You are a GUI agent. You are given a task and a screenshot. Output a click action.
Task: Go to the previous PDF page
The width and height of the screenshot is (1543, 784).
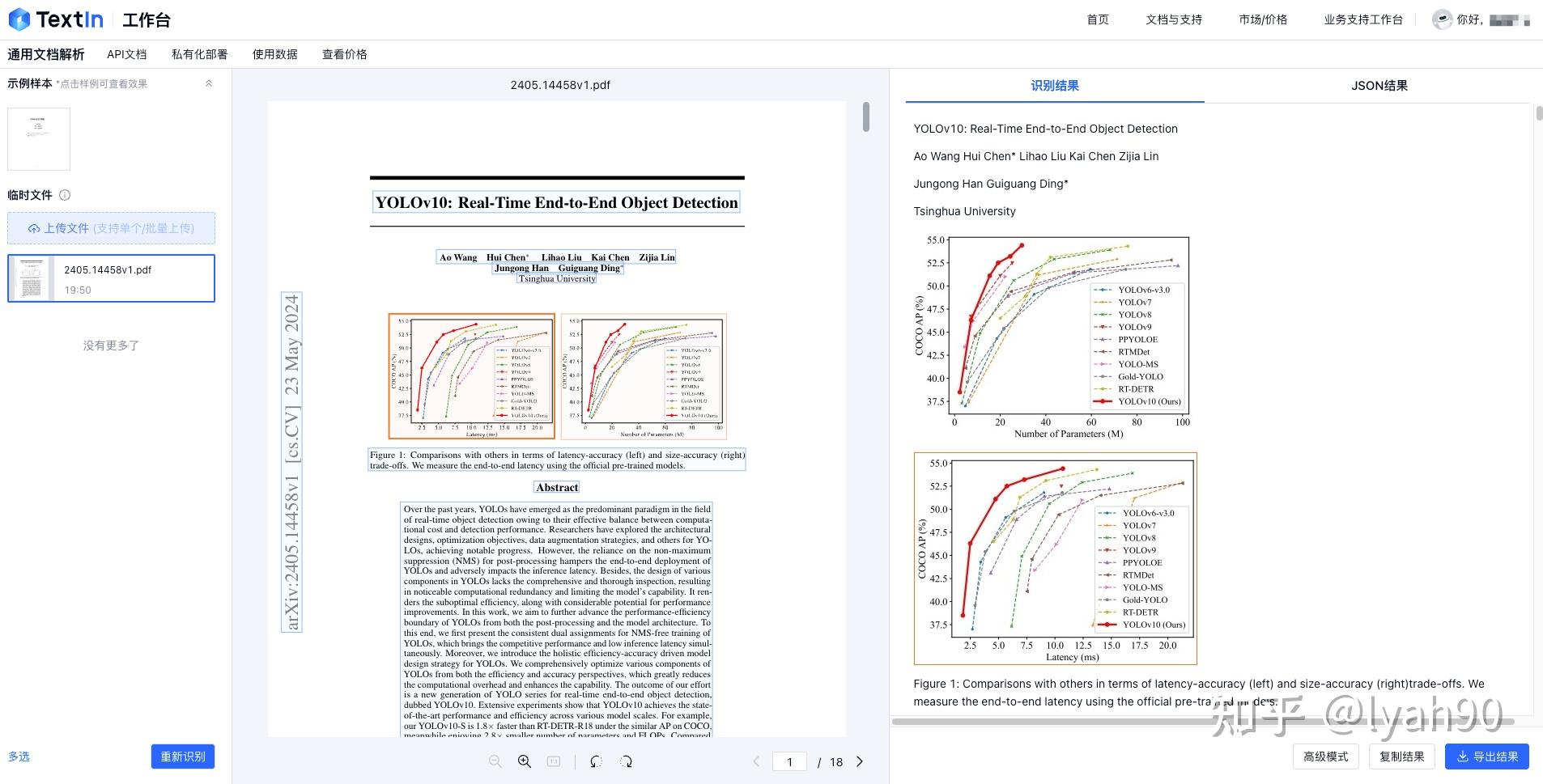pos(756,761)
